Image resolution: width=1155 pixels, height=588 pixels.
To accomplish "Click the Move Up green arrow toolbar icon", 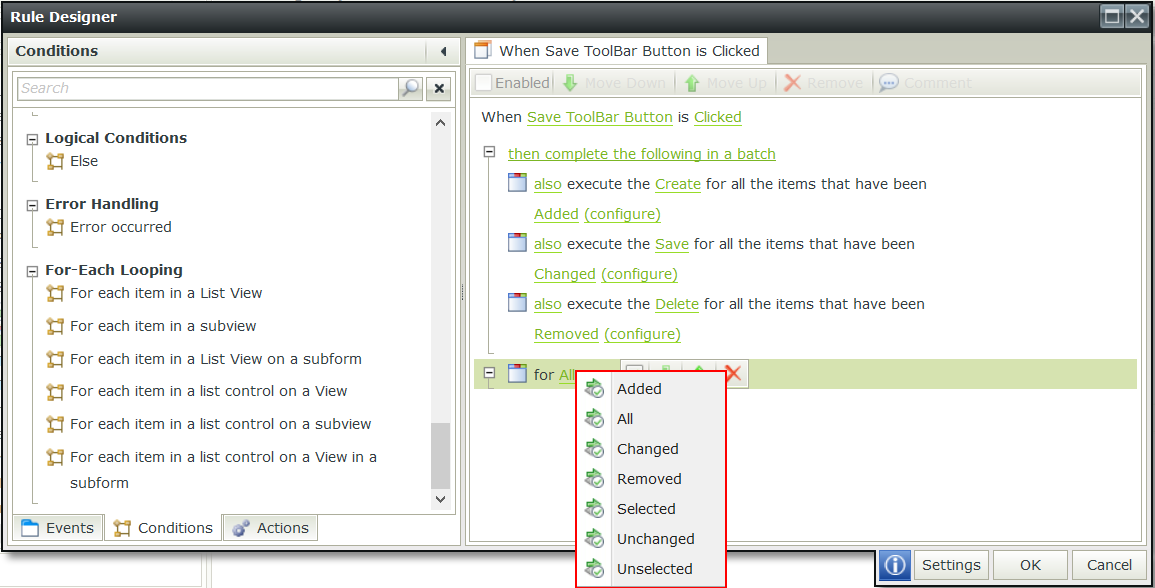I will click(692, 83).
